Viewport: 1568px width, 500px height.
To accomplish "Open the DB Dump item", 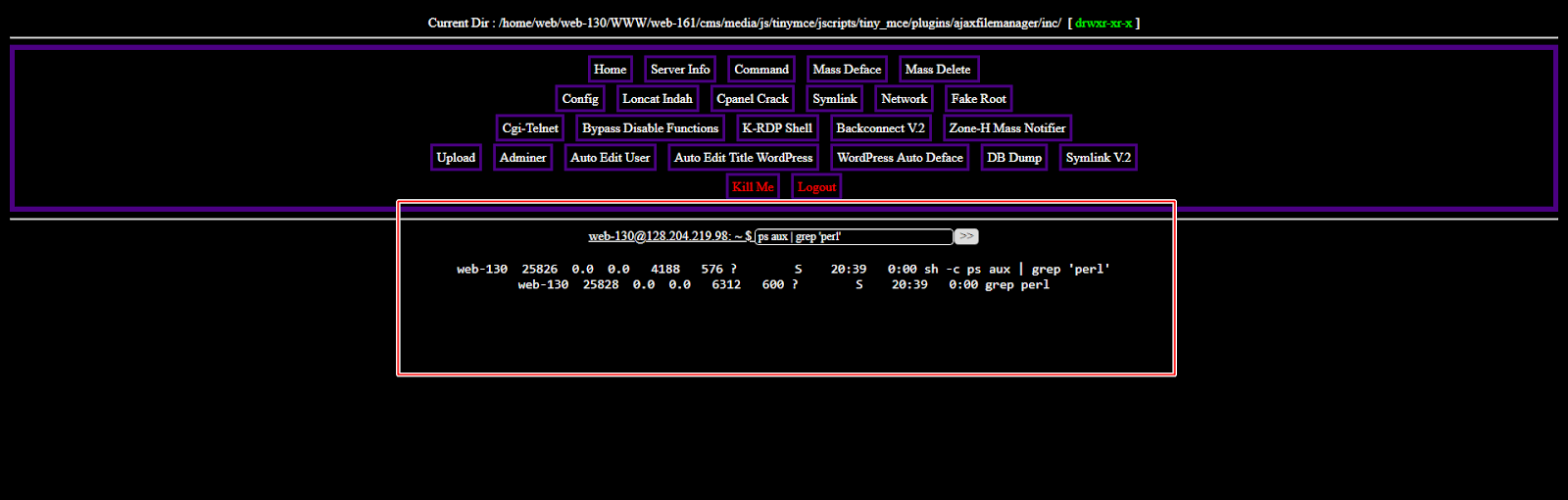I will 1014,158.
